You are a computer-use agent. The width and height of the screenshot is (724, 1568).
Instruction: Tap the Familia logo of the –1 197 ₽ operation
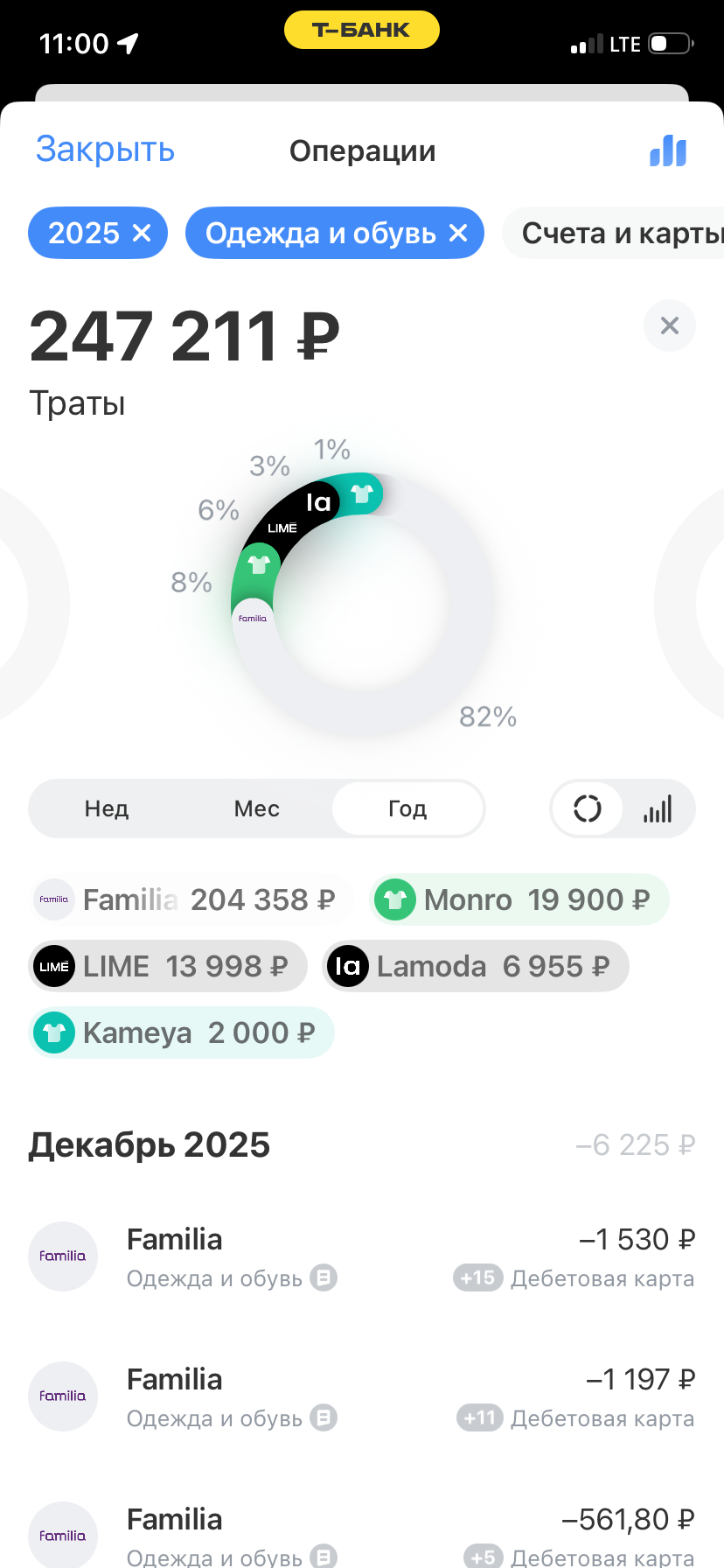coord(63,1396)
